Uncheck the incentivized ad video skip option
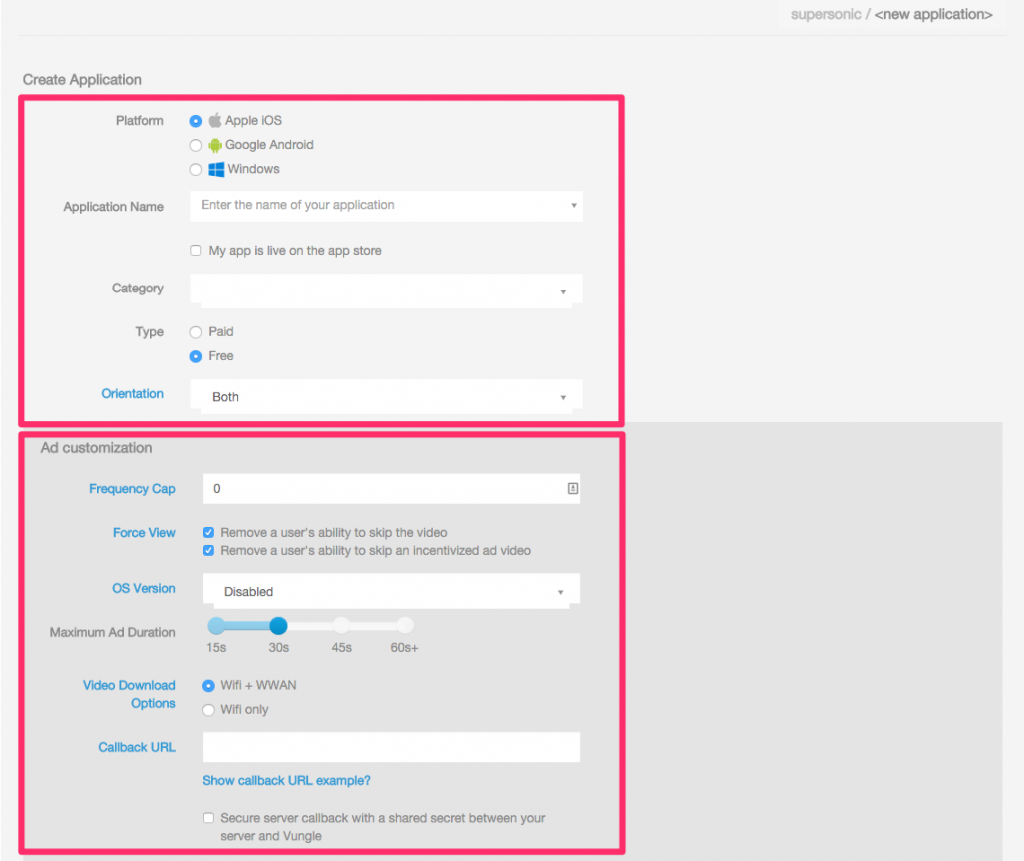Viewport: 1024px width, 861px height. click(208, 550)
